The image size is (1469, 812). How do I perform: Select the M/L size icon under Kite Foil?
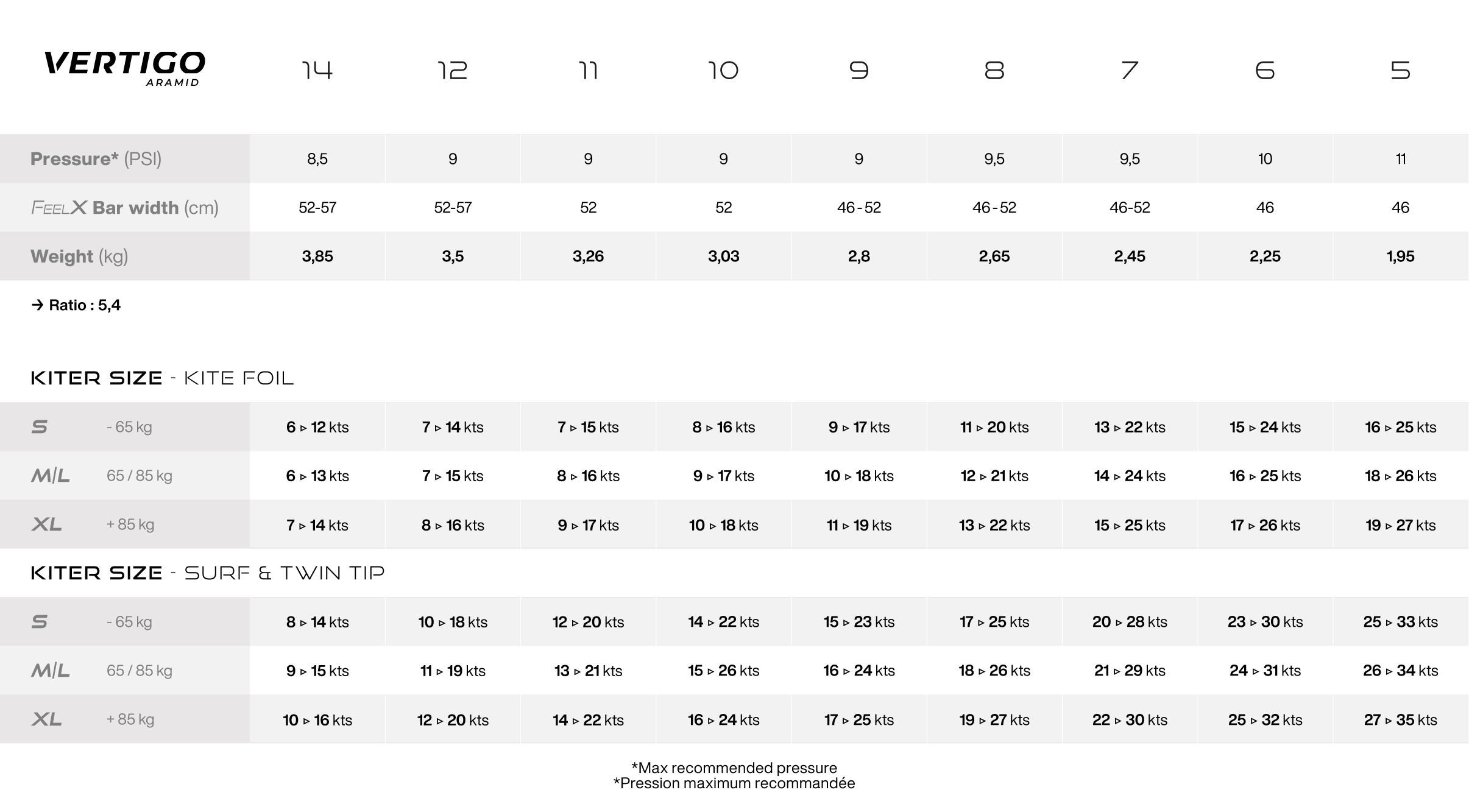point(50,476)
